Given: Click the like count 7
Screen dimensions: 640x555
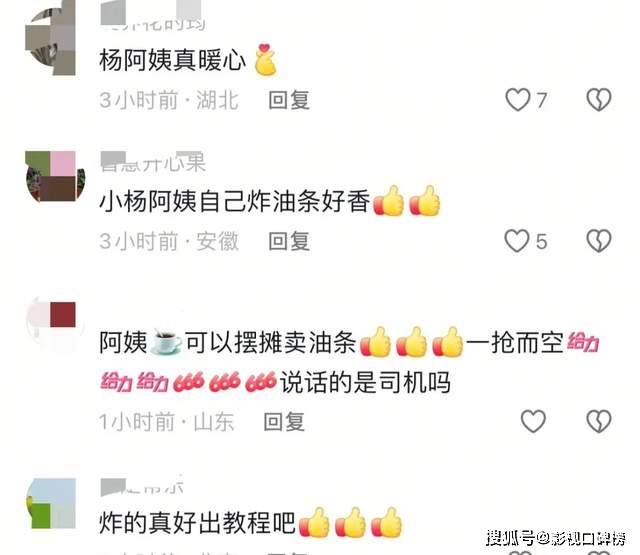Looking at the screenshot, I should 541,100.
